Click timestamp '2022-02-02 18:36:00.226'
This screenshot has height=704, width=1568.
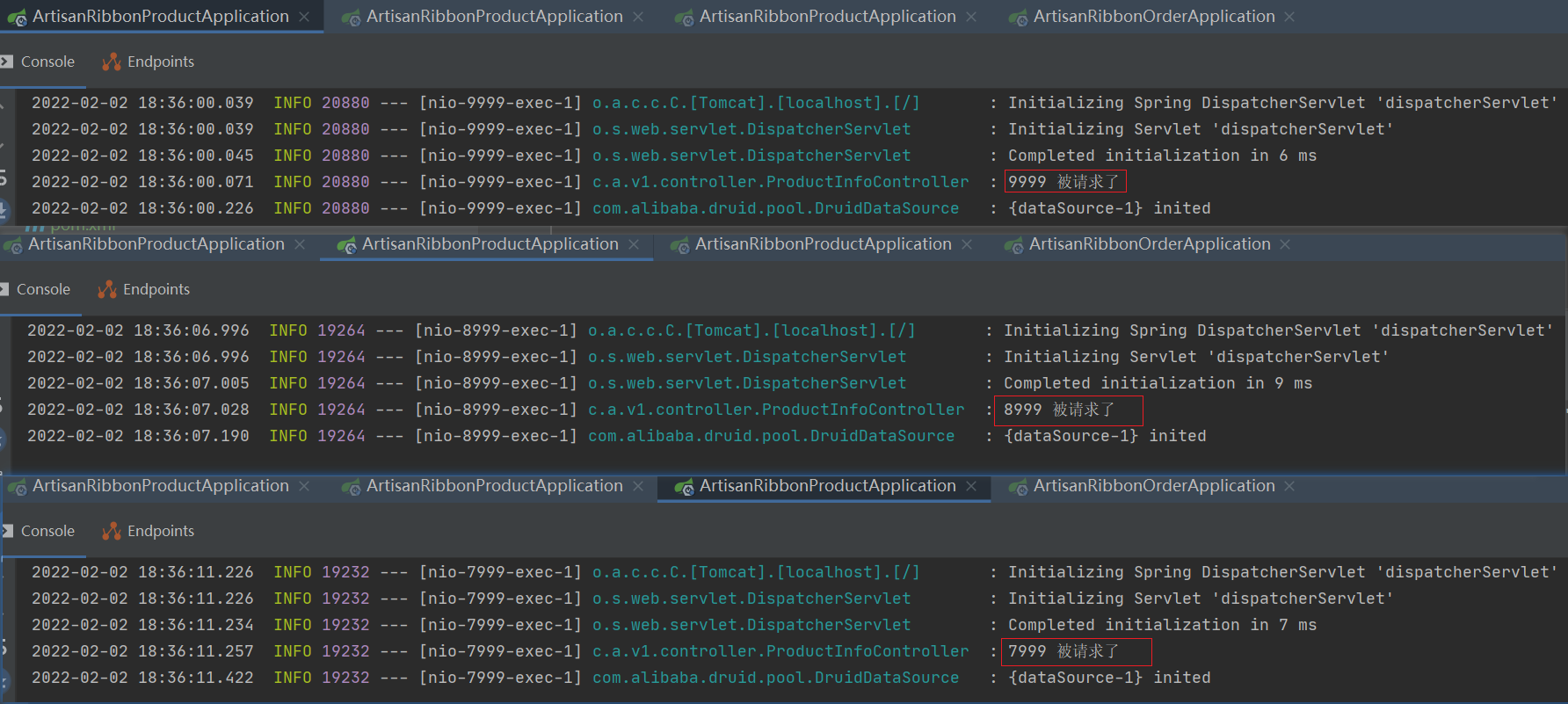(142, 208)
